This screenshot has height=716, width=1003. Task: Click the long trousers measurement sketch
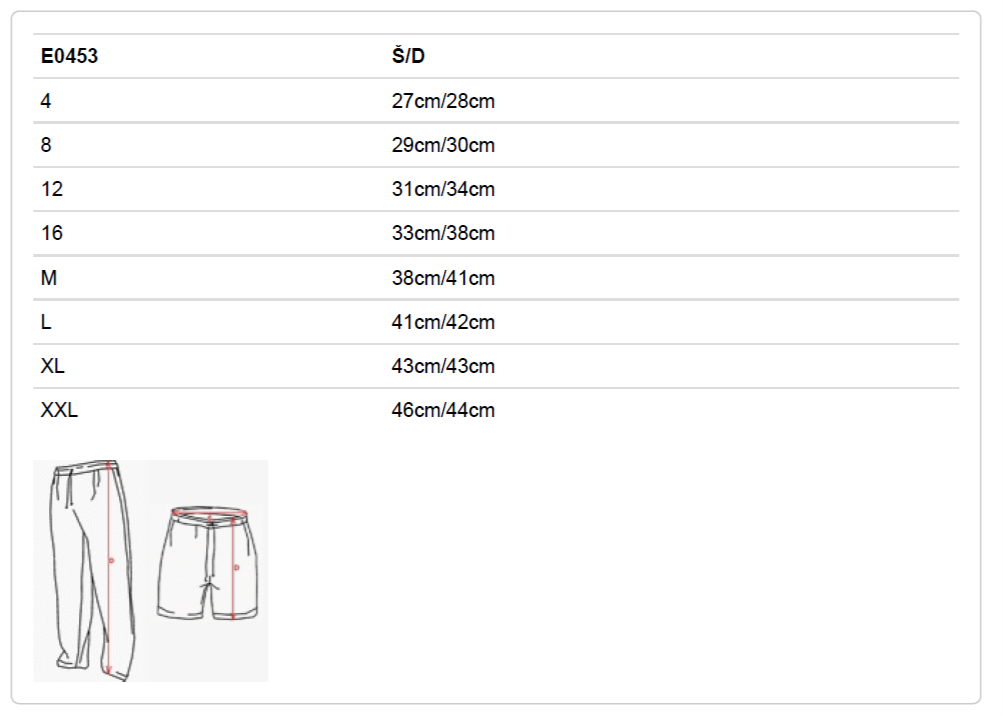point(93,570)
